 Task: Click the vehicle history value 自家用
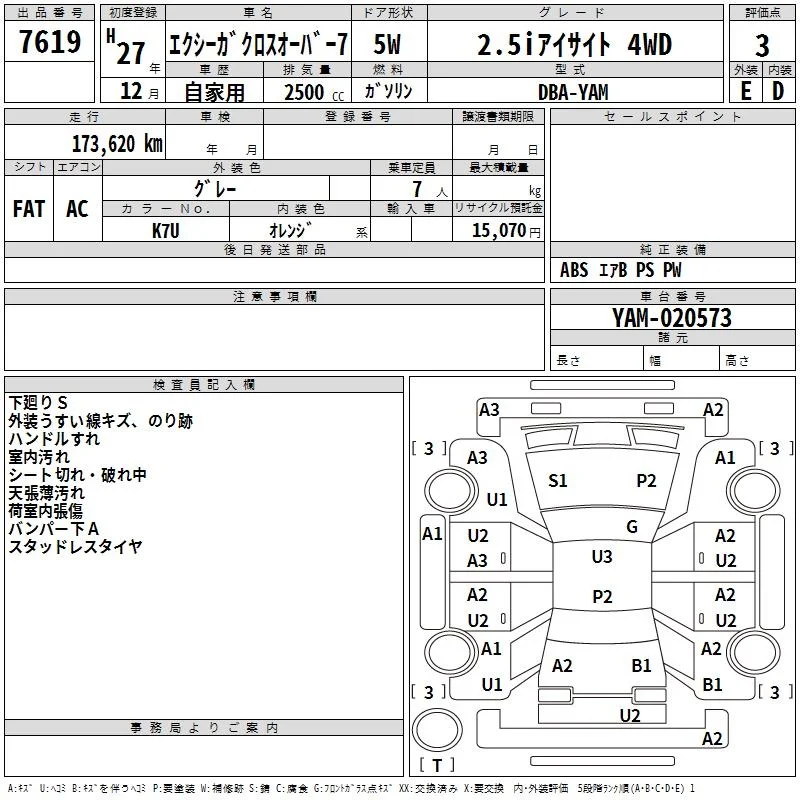(214, 92)
